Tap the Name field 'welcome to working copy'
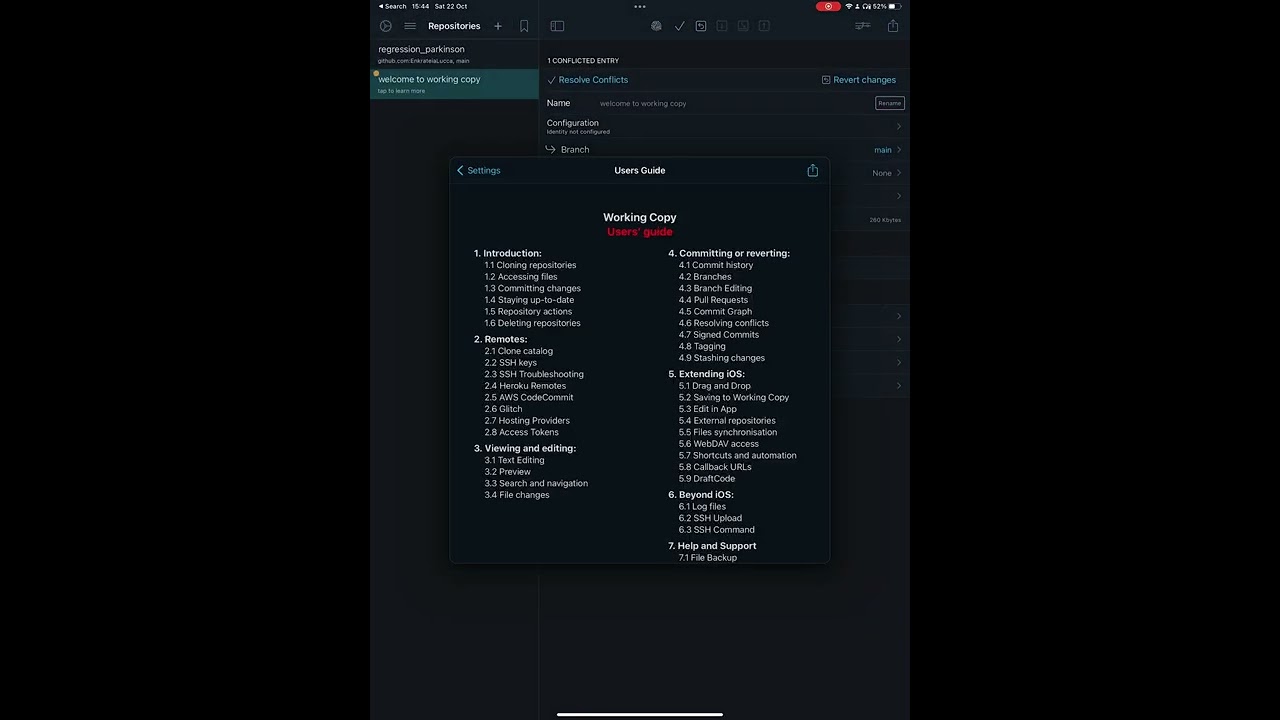Image resolution: width=1280 pixels, height=720 pixels. coord(643,103)
